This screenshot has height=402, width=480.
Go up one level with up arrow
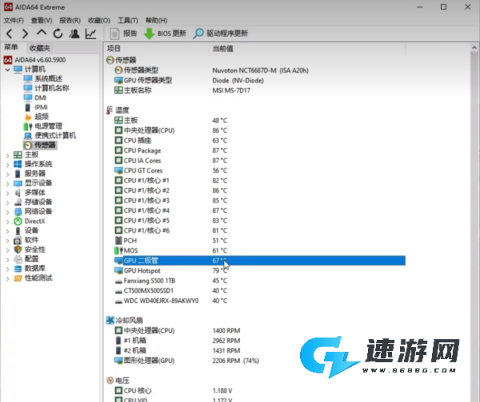pos(42,33)
